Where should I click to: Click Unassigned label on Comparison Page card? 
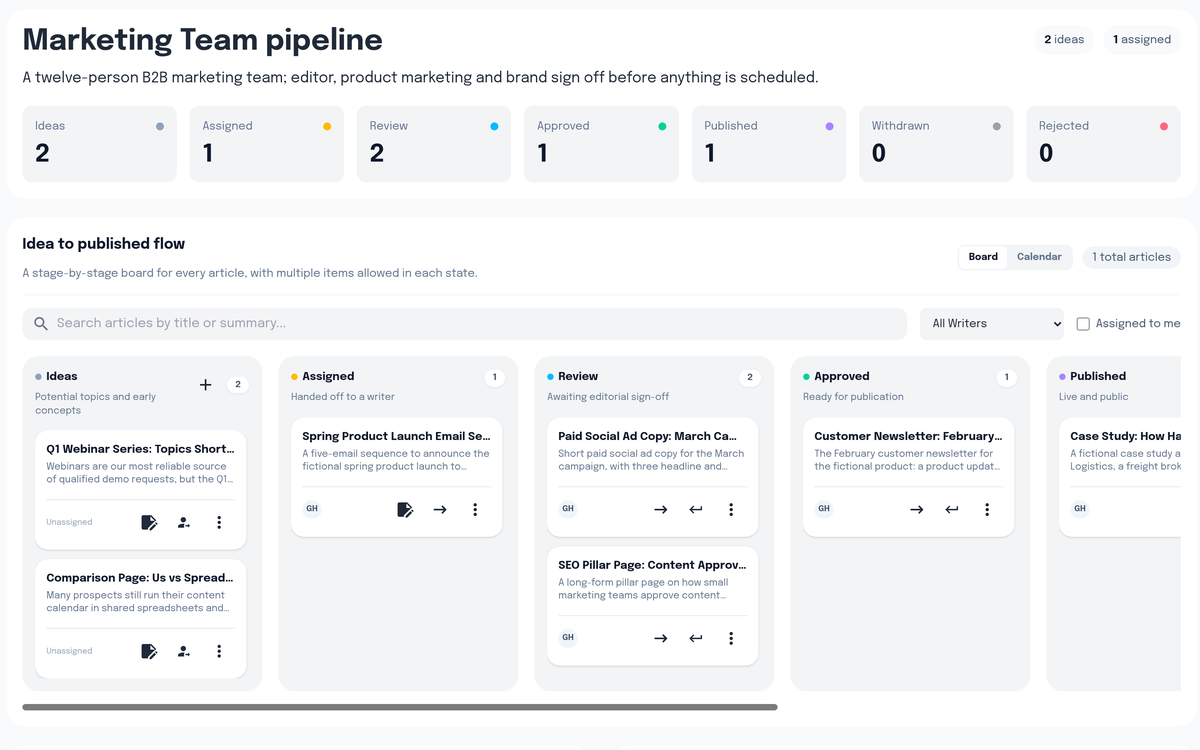(x=69, y=651)
